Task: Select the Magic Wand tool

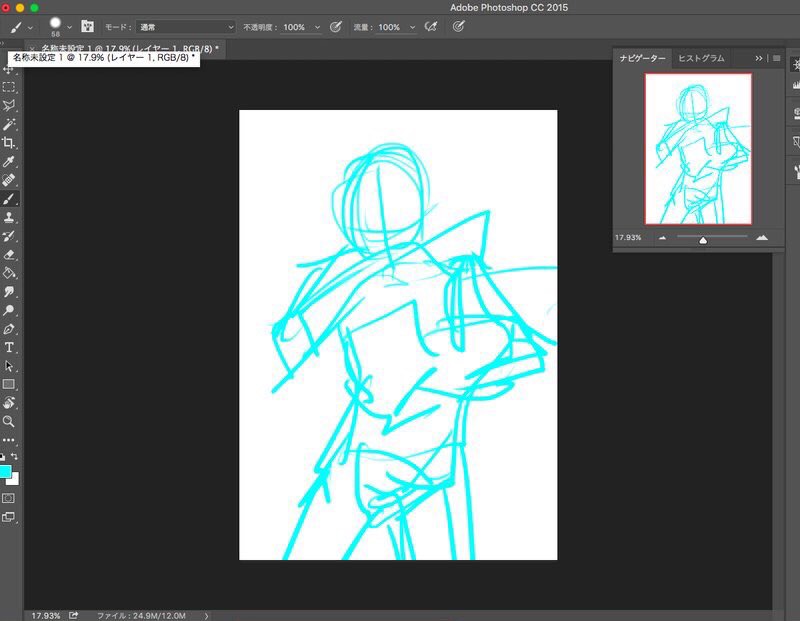Action: [x=9, y=124]
